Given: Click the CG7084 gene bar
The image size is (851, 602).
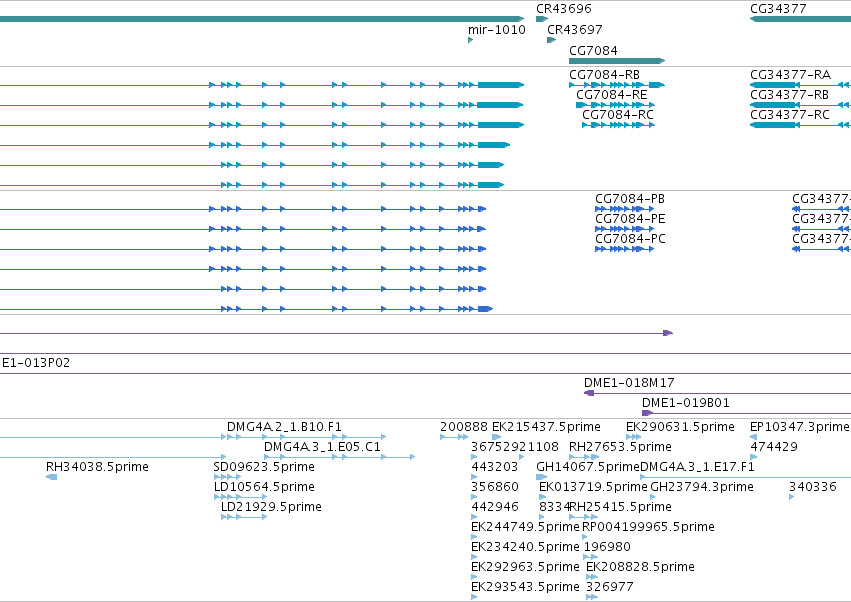Looking at the screenshot, I should point(617,61).
